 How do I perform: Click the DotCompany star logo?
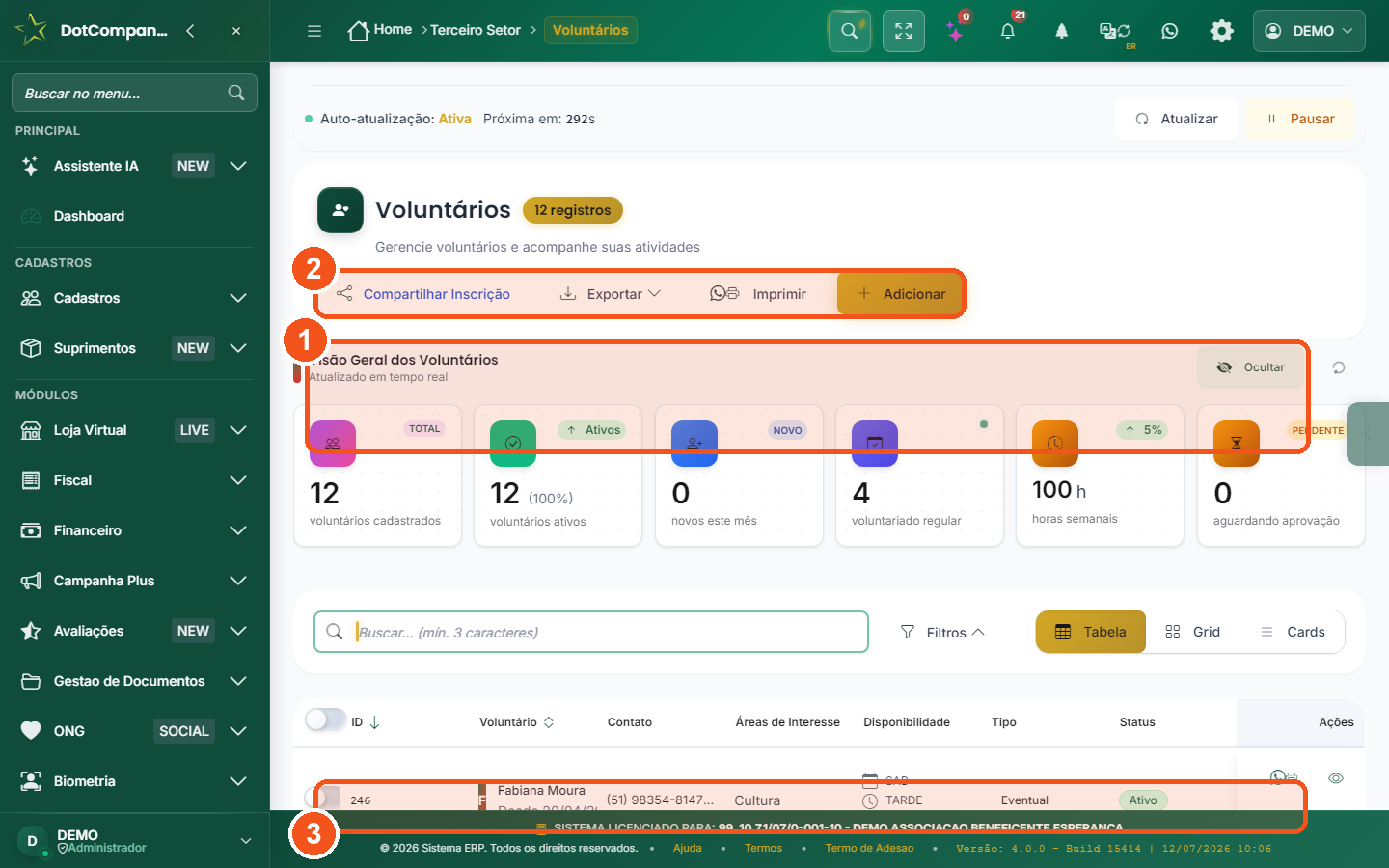(31, 30)
